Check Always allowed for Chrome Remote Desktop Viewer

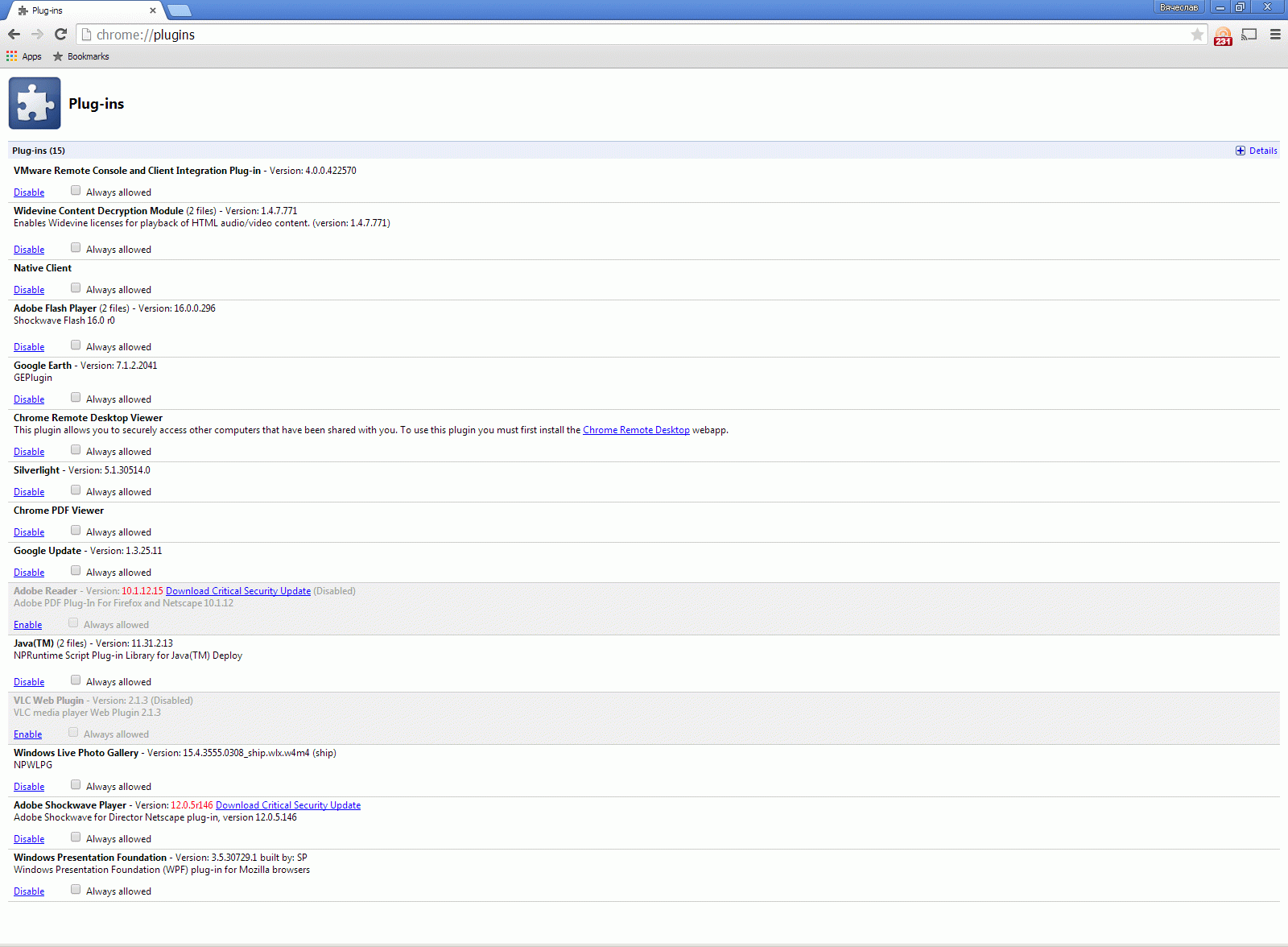point(76,450)
